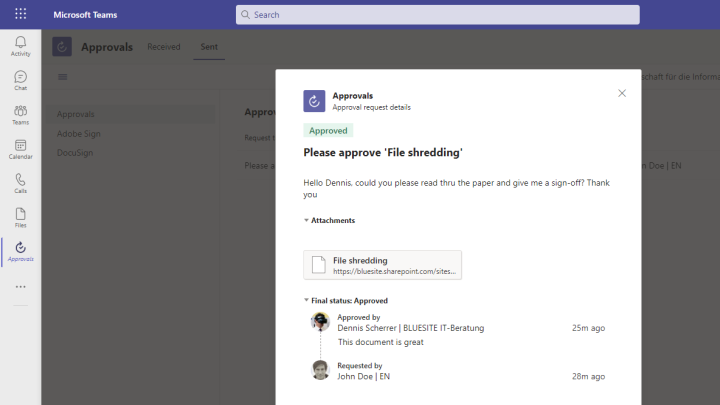Open the app launcher waffle icon
The width and height of the screenshot is (720, 405).
click(21, 14)
